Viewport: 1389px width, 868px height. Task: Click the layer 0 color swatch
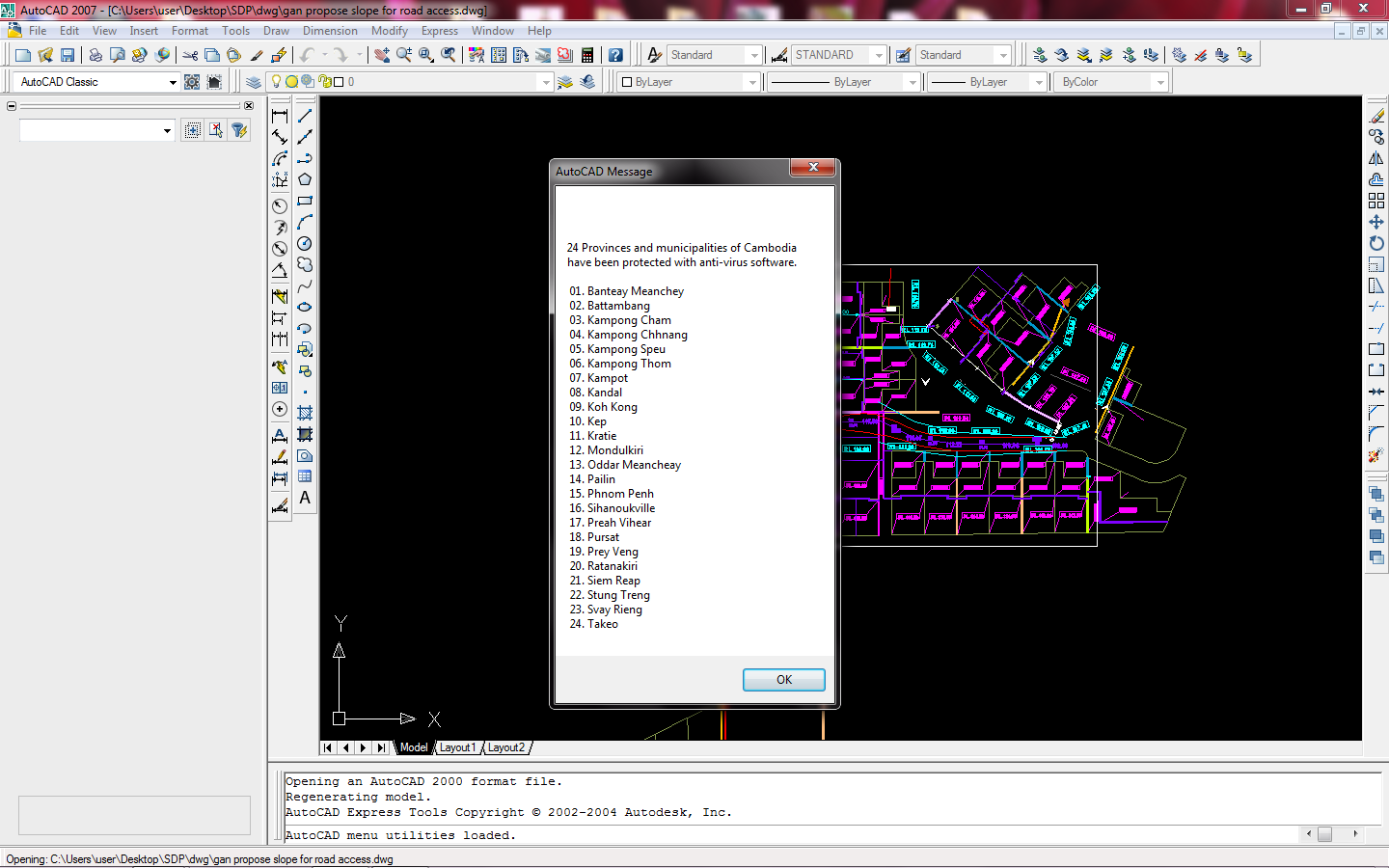pyautogui.click(x=339, y=82)
